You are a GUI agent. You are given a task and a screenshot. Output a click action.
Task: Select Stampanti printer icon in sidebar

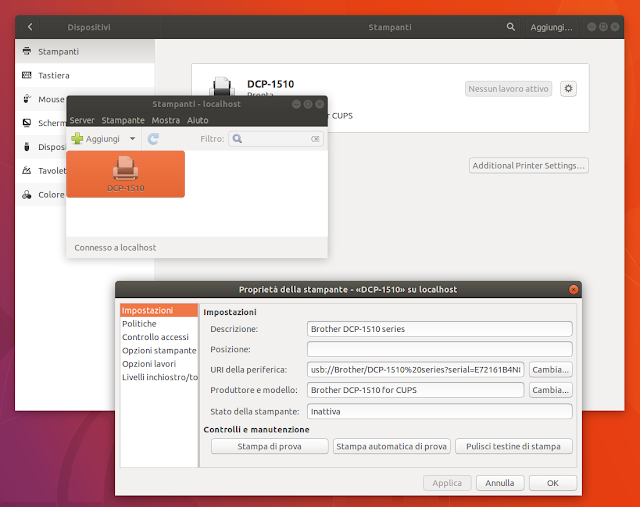(27, 51)
